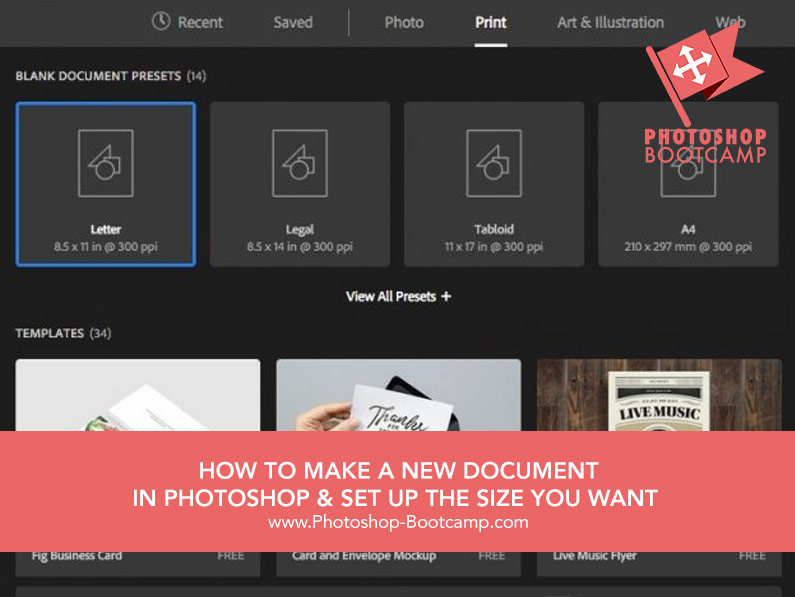Viewport: 795px width, 597px height.
Task: Open the Fig Business Card template thumbnail
Action: pos(138,395)
